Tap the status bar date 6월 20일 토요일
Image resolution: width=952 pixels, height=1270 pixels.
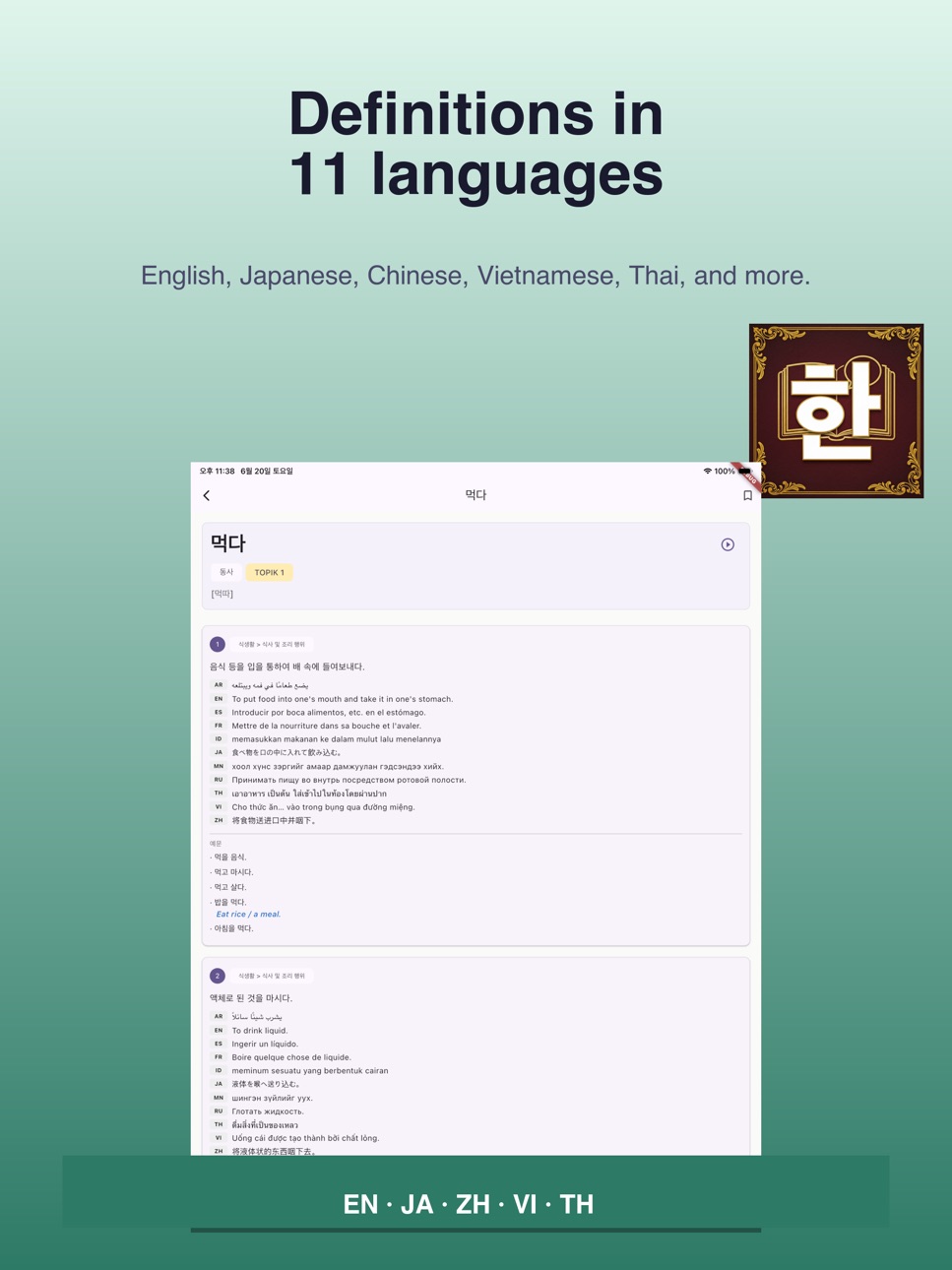267,472
